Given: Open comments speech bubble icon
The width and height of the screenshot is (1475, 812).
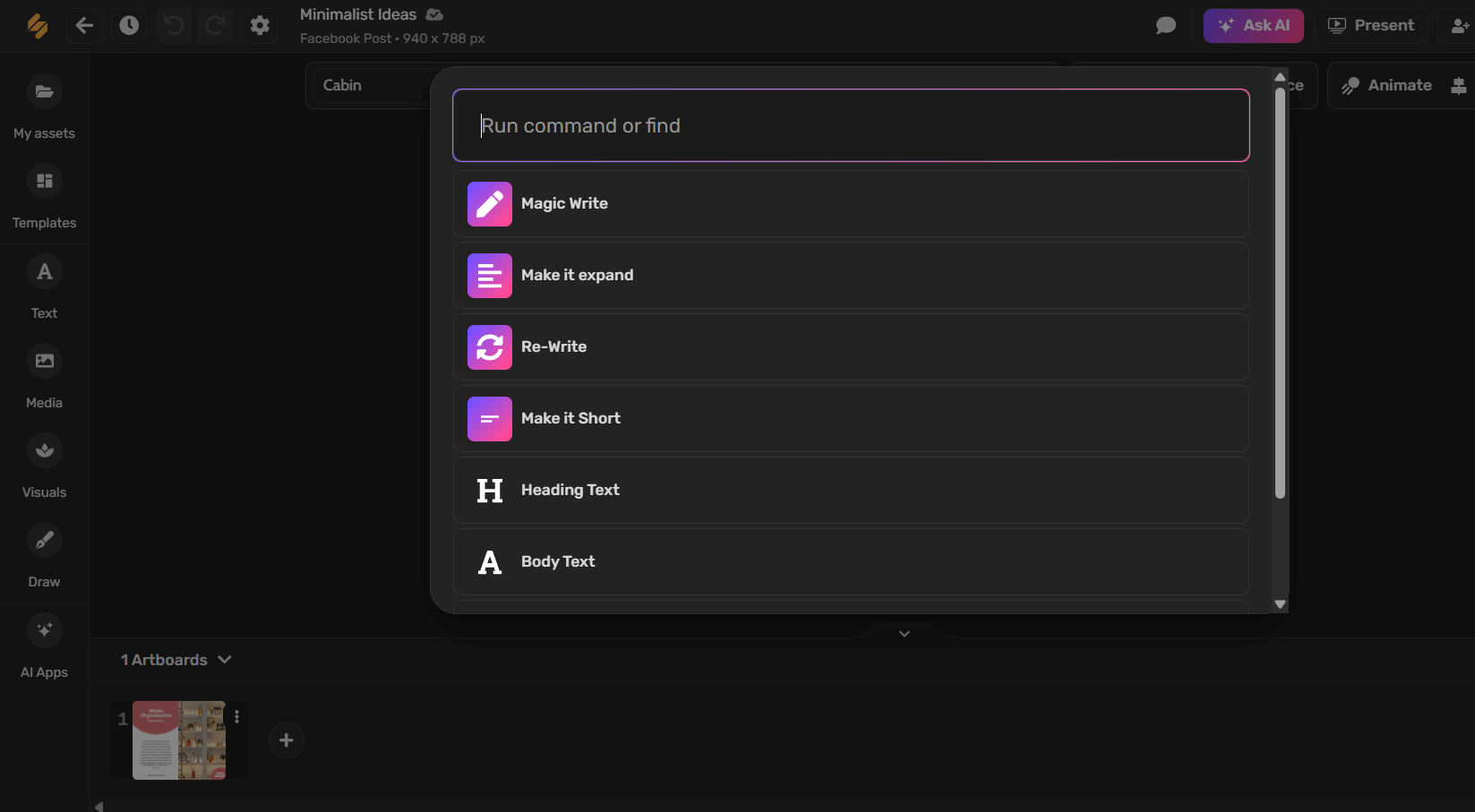Looking at the screenshot, I should click(1166, 25).
